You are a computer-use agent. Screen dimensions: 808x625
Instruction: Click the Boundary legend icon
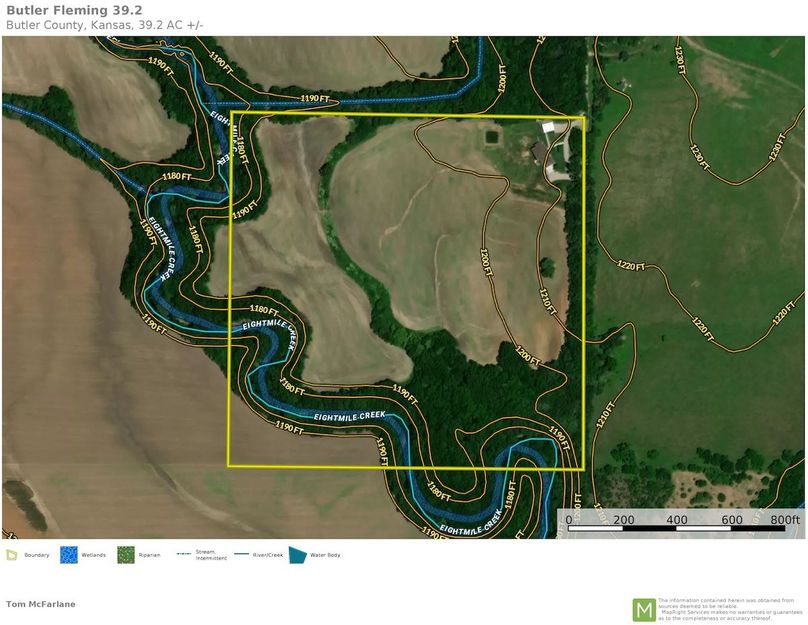(12, 554)
